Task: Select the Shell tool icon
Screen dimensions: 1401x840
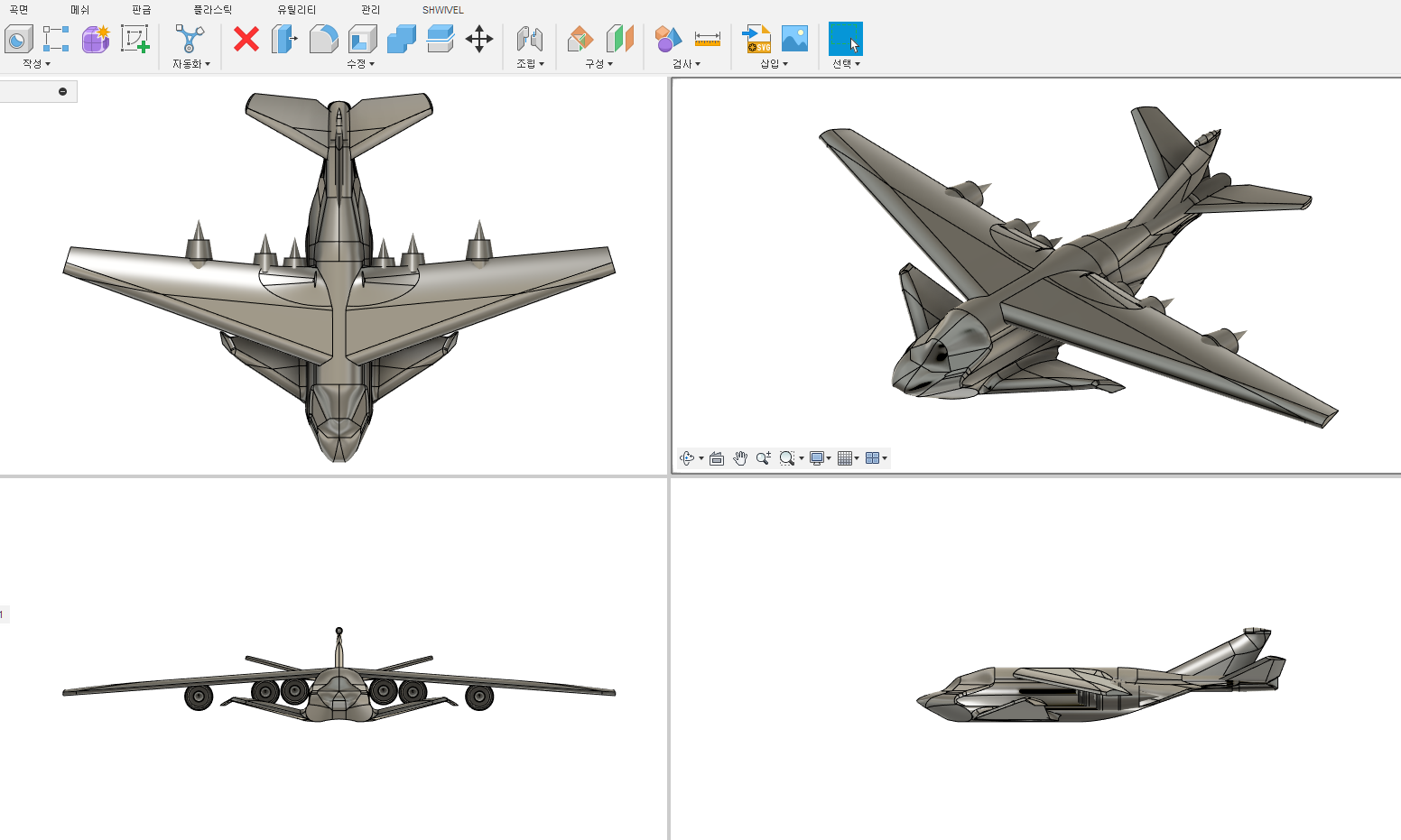Action: coord(362,39)
